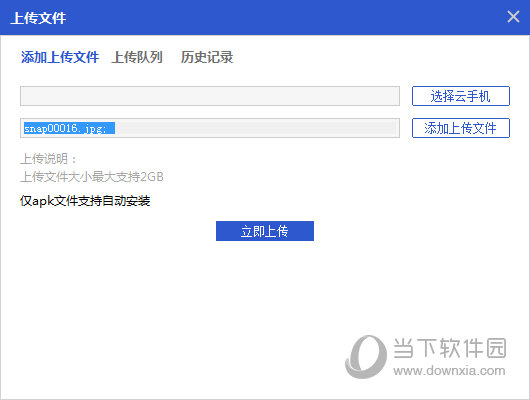This screenshot has width=530, height=400.
Task: Click the 立即上传 button
Action: click(265, 231)
